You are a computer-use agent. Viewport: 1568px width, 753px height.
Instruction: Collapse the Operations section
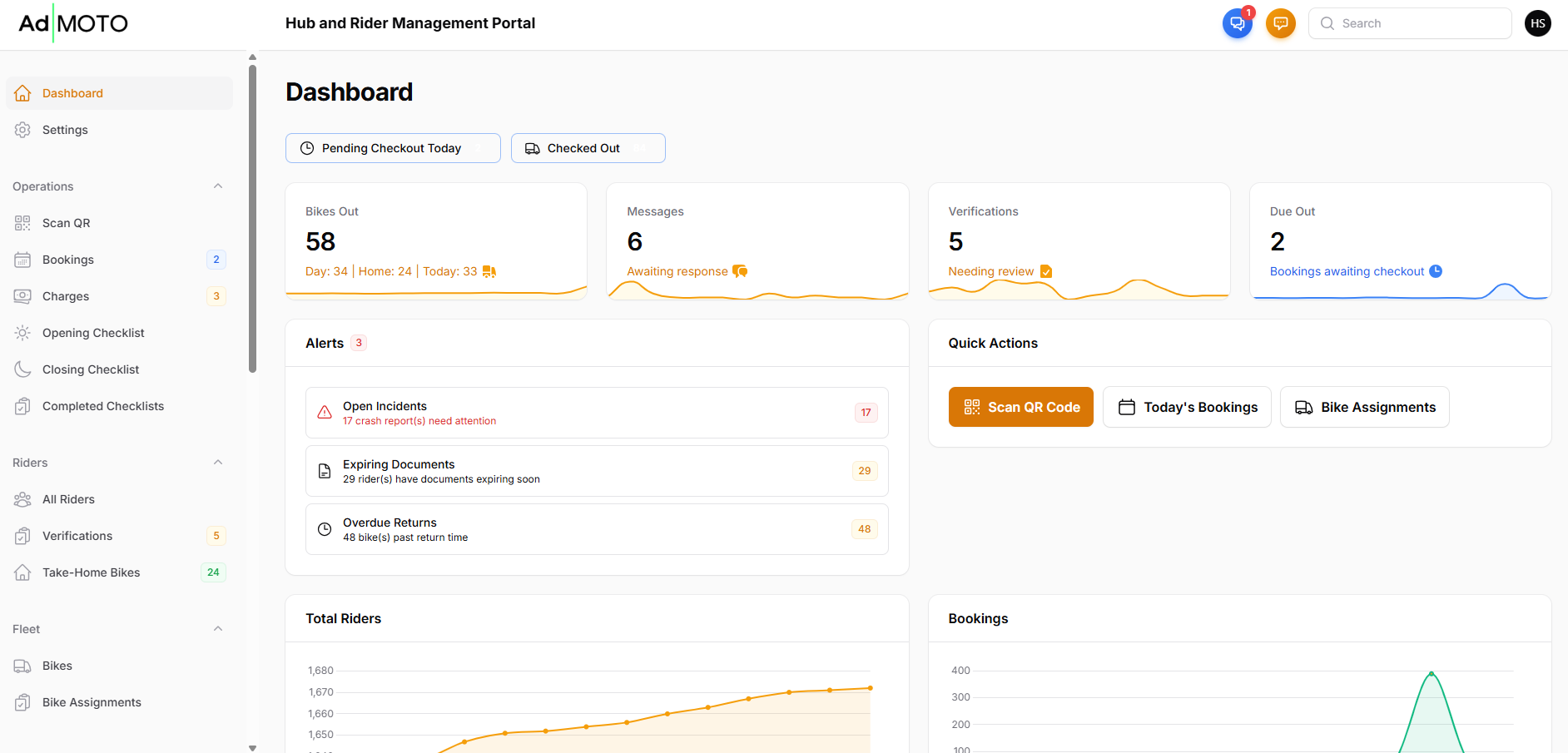pos(218,186)
